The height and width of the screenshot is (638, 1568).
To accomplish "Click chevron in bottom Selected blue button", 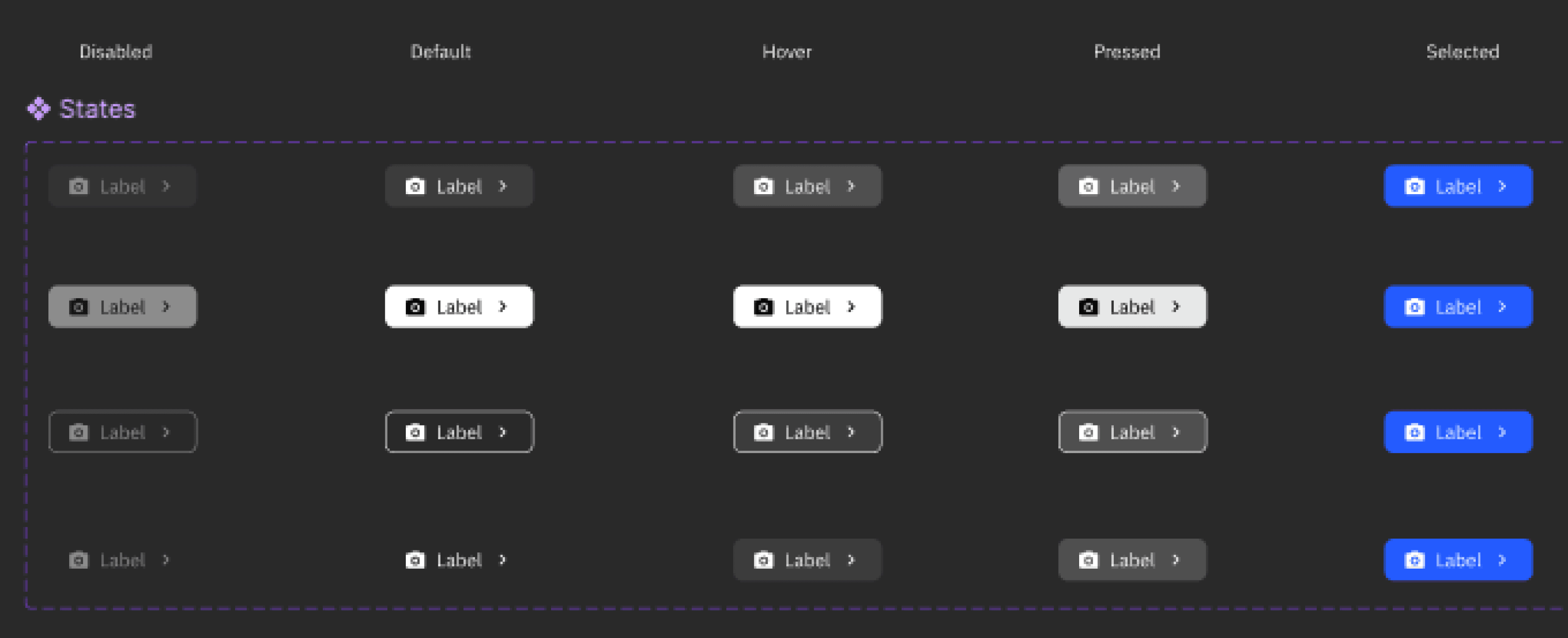I will point(1502,560).
